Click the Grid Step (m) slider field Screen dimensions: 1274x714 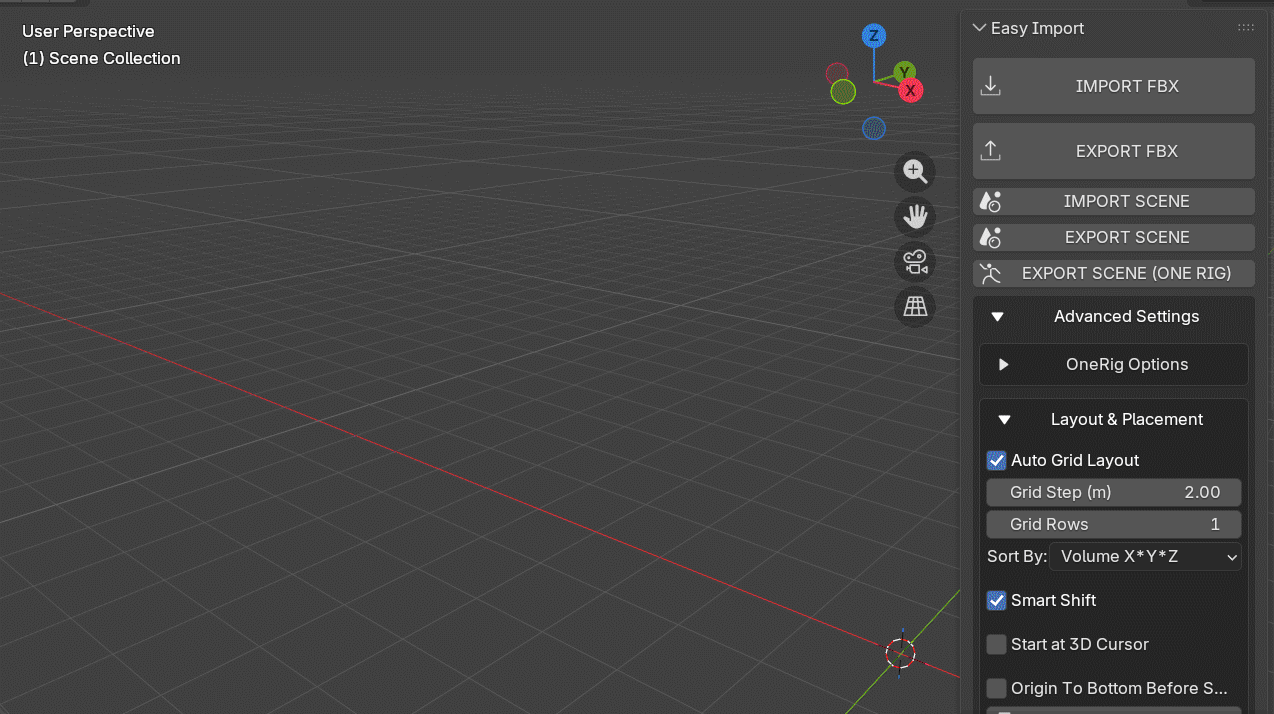tap(1114, 492)
